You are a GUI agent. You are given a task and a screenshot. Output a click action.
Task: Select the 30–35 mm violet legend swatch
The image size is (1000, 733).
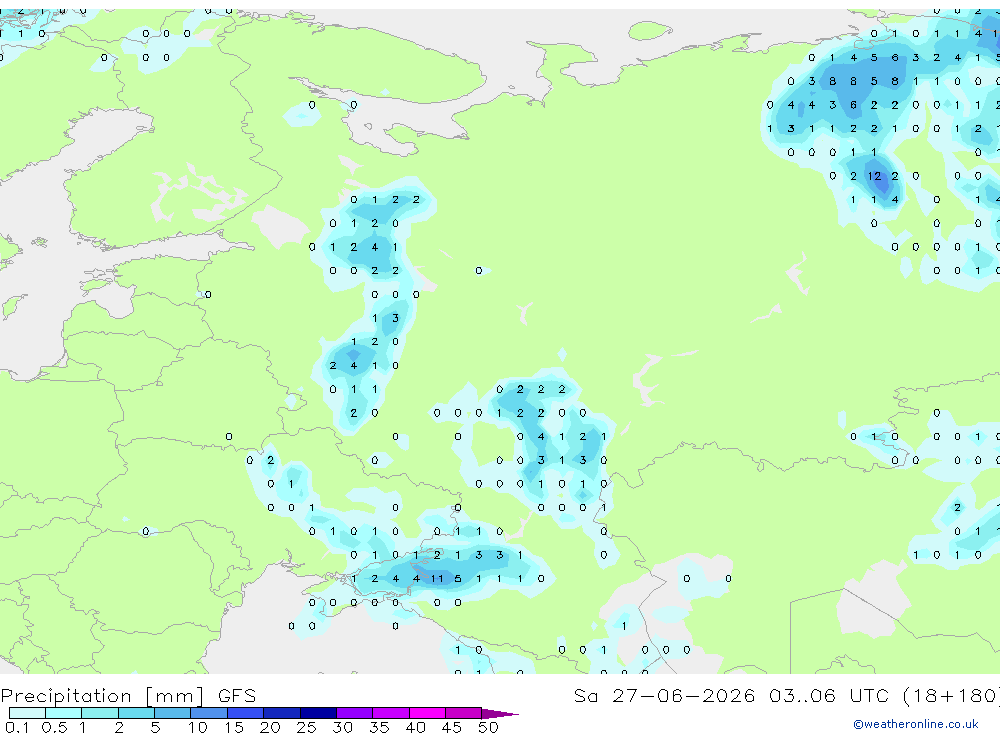(x=354, y=713)
